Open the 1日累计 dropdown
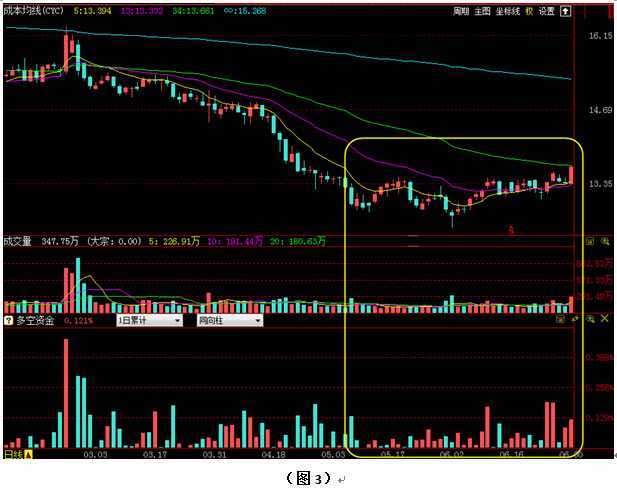This screenshot has height=499, width=617. (x=150, y=321)
